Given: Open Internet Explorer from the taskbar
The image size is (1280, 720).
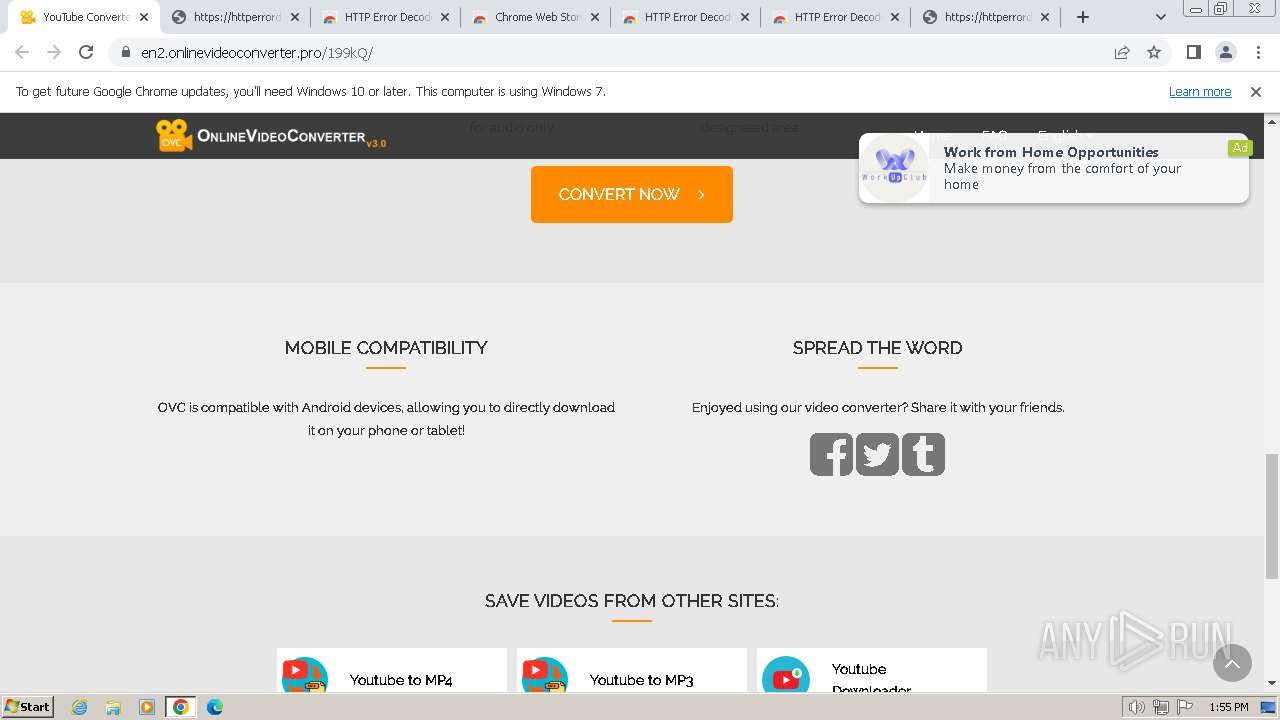Looking at the screenshot, I should [80, 707].
